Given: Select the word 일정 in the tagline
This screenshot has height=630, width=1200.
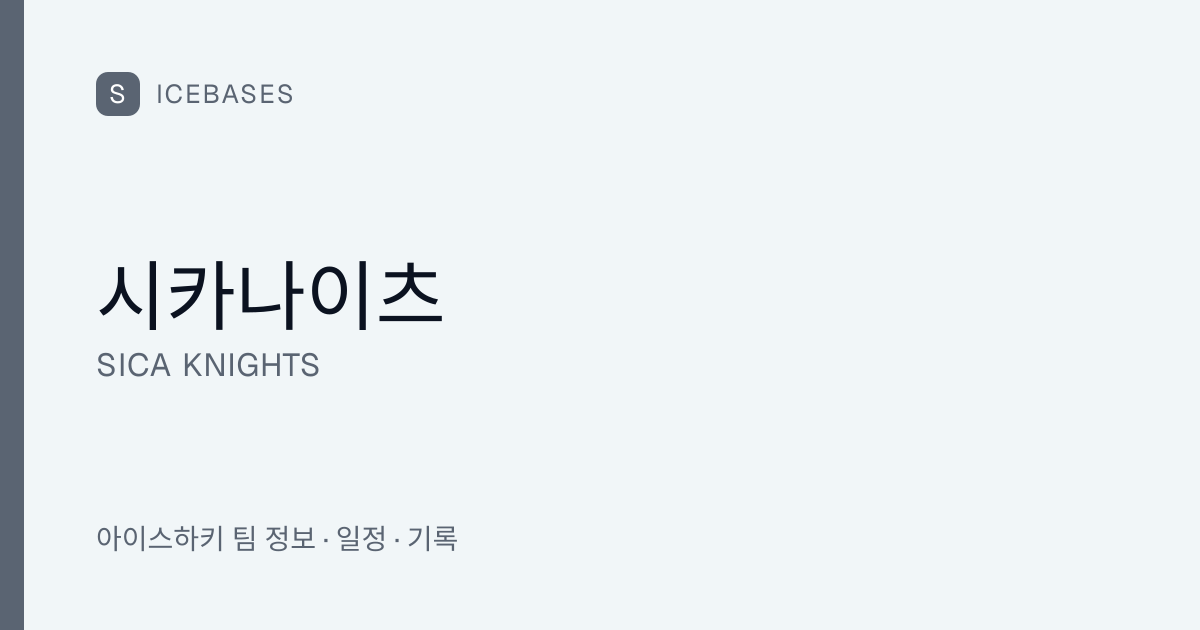Looking at the screenshot, I should [x=361, y=538].
